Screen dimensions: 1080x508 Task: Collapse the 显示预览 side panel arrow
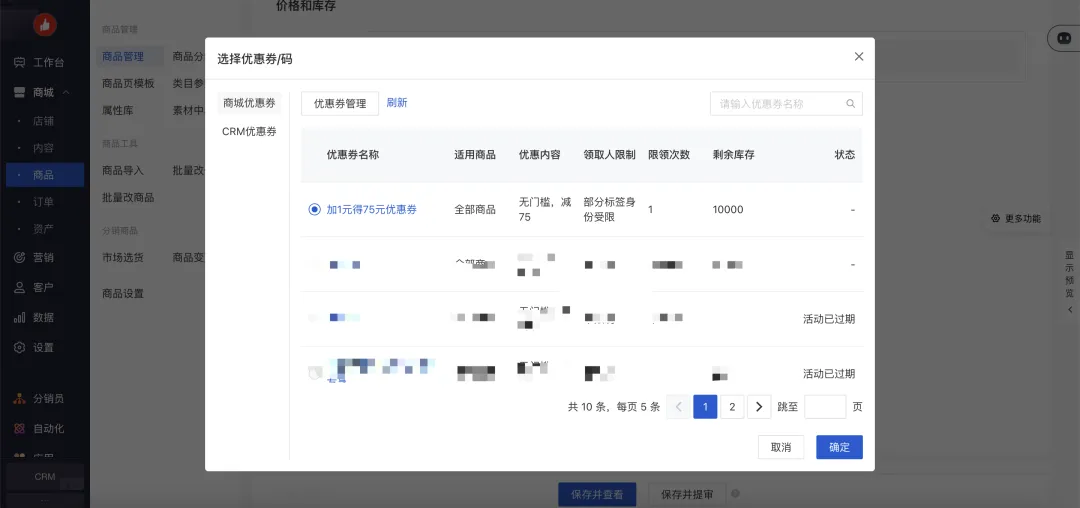coord(1069,310)
